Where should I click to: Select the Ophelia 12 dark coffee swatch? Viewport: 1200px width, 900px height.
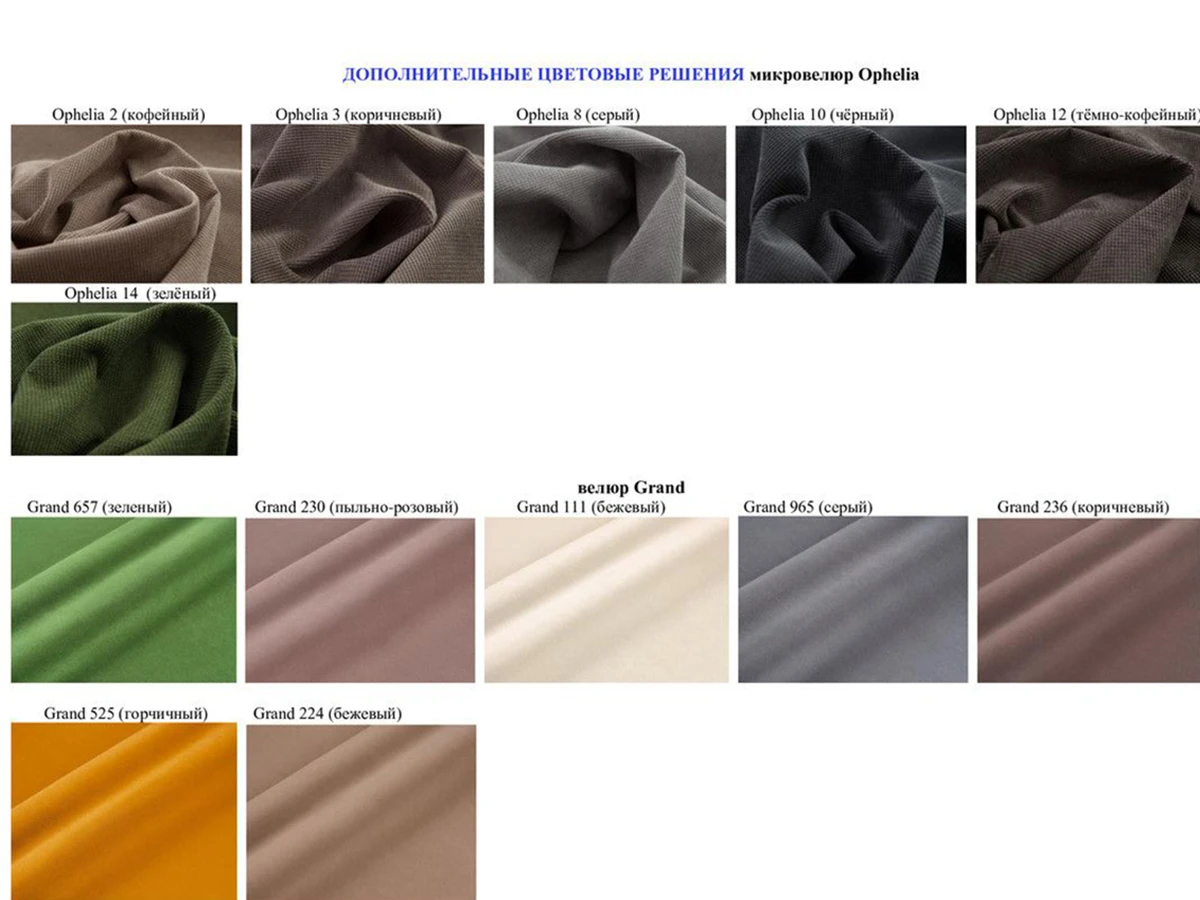pyautogui.click(x=1088, y=204)
